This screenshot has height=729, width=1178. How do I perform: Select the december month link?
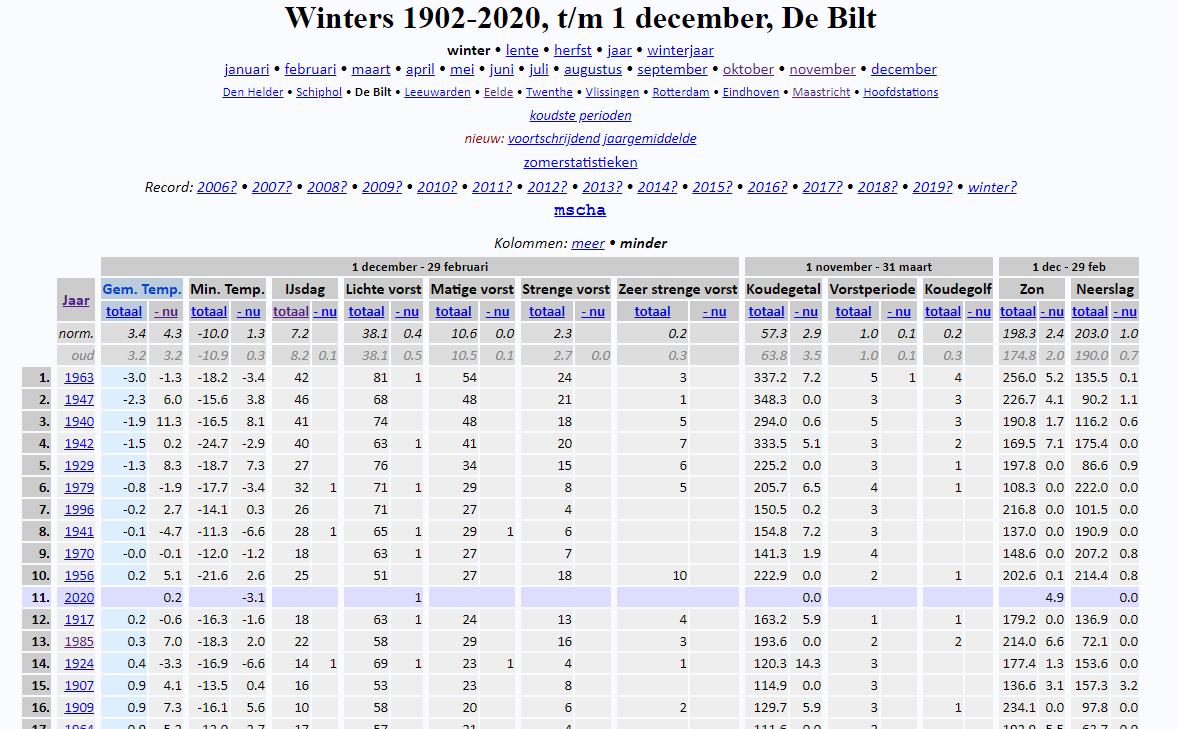click(904, 69)
